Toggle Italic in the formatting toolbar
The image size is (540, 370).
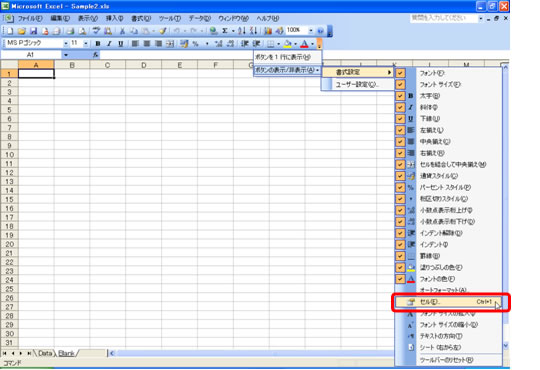coord(109,44)
